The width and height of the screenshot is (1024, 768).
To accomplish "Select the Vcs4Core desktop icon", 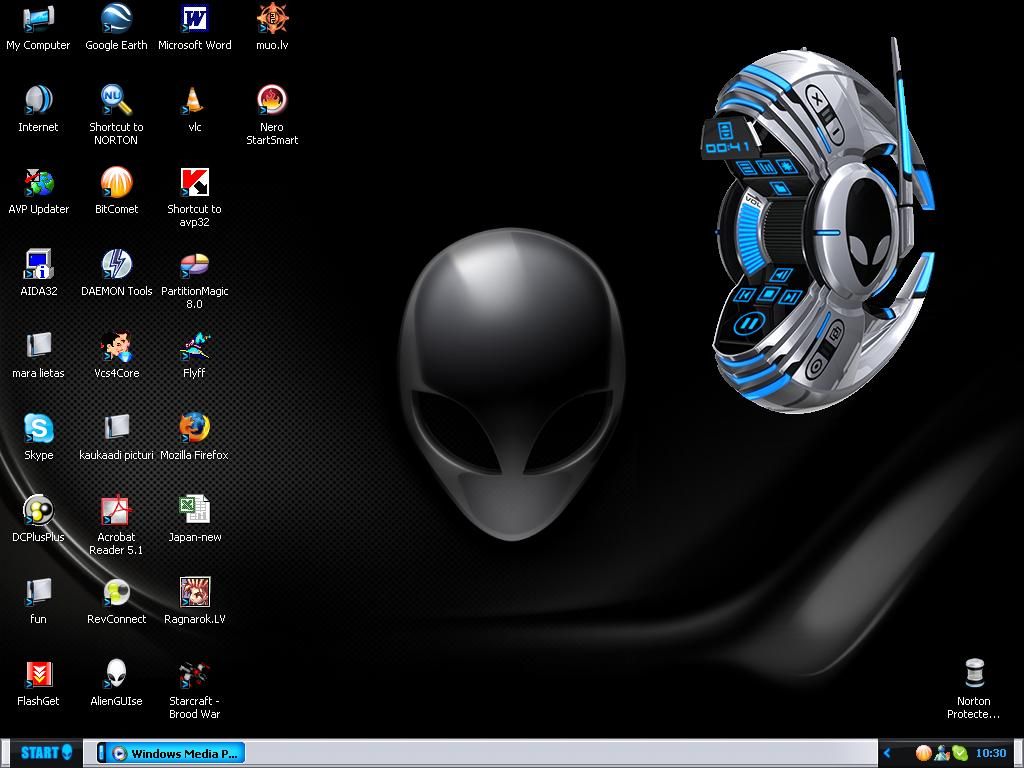I will tap(116, 357).
